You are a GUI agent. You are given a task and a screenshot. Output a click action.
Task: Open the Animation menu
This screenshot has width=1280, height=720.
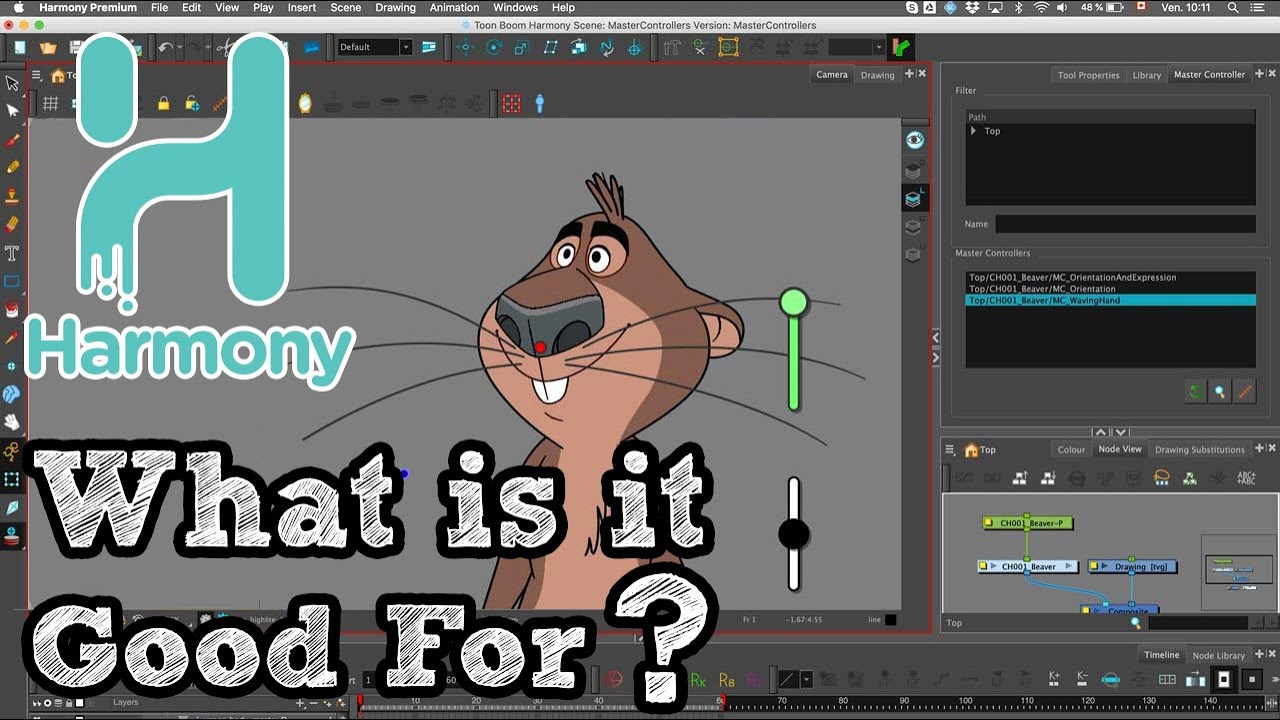[454, 7]
